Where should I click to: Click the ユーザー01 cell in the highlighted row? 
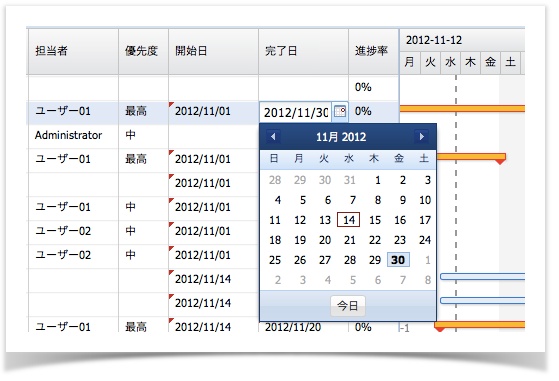click(x=73, y=112)
